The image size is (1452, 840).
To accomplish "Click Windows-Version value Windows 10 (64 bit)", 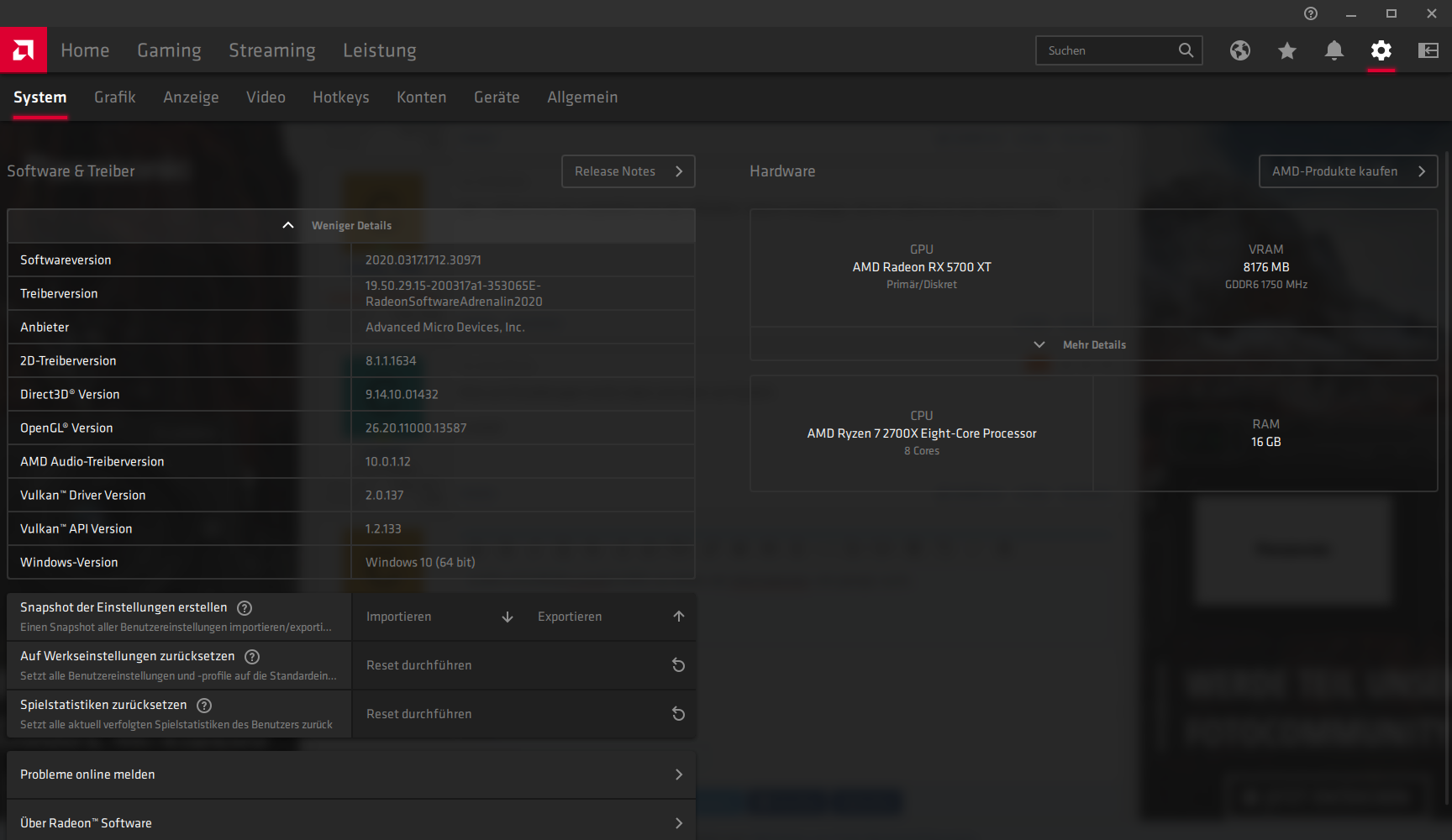I will coord(420,563).
